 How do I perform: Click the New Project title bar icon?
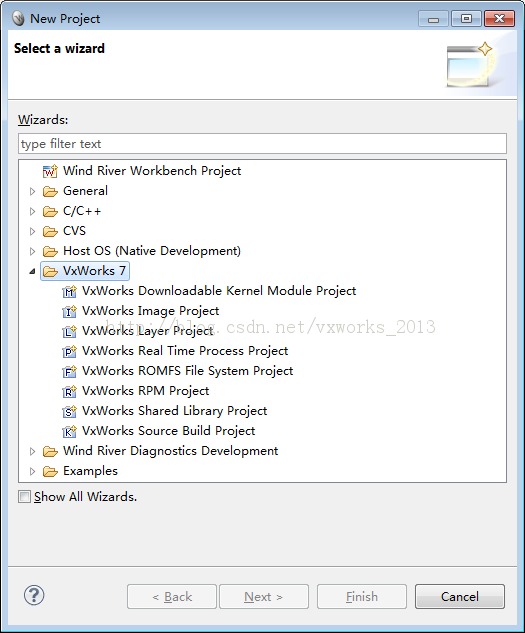pyautogui.click(x=18, y=19)
